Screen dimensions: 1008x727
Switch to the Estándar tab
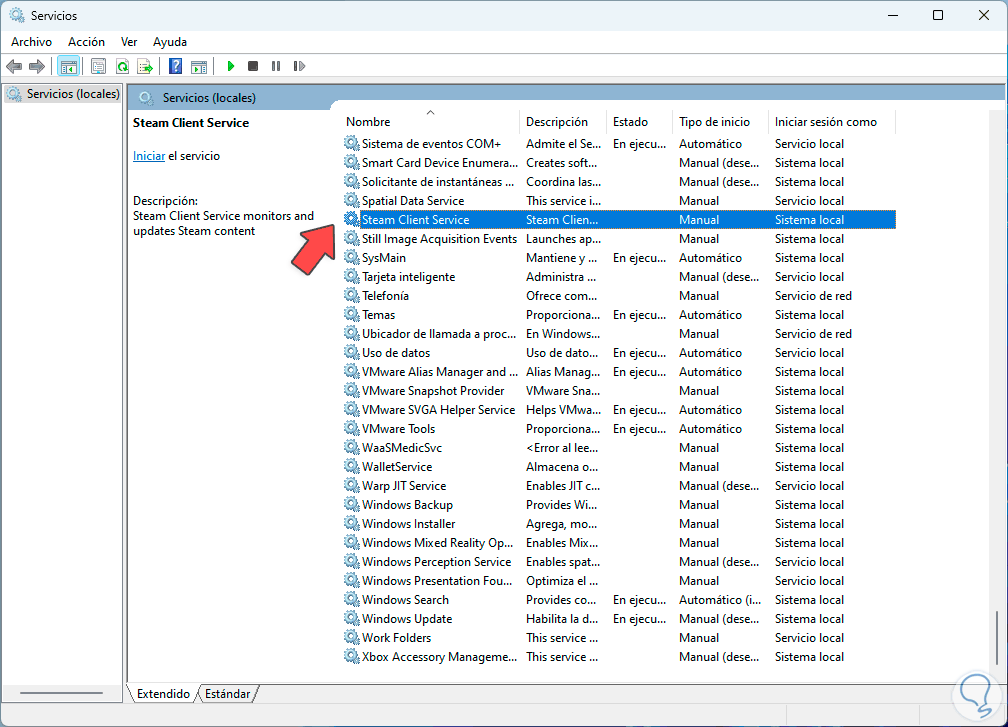pyautogui.click(x=228, y=694)
